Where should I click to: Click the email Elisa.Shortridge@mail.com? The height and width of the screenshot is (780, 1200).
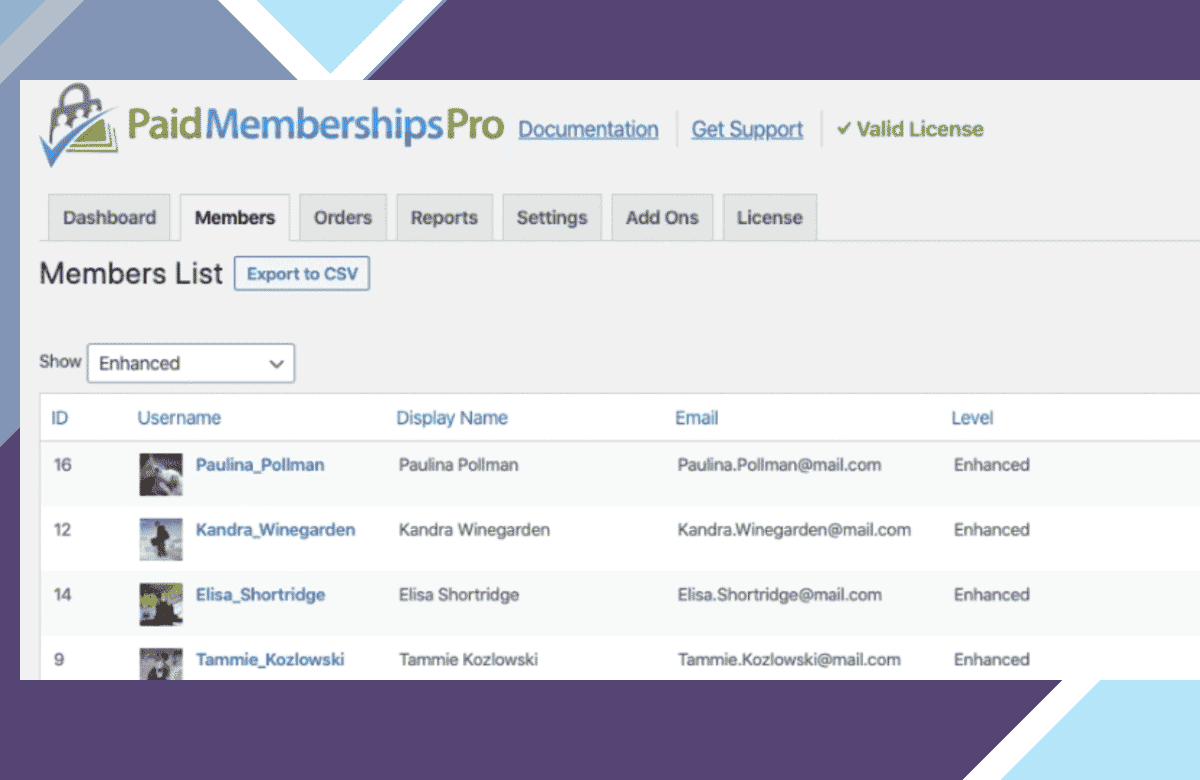[x=779, y=595]
